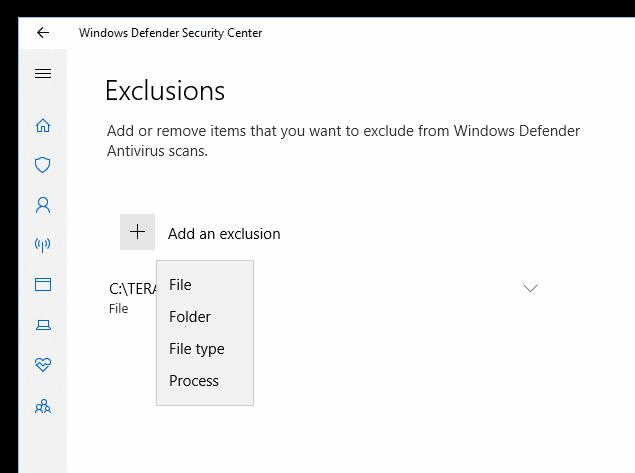
Task: Open App & browser control icon
Action: coord(42,285)
